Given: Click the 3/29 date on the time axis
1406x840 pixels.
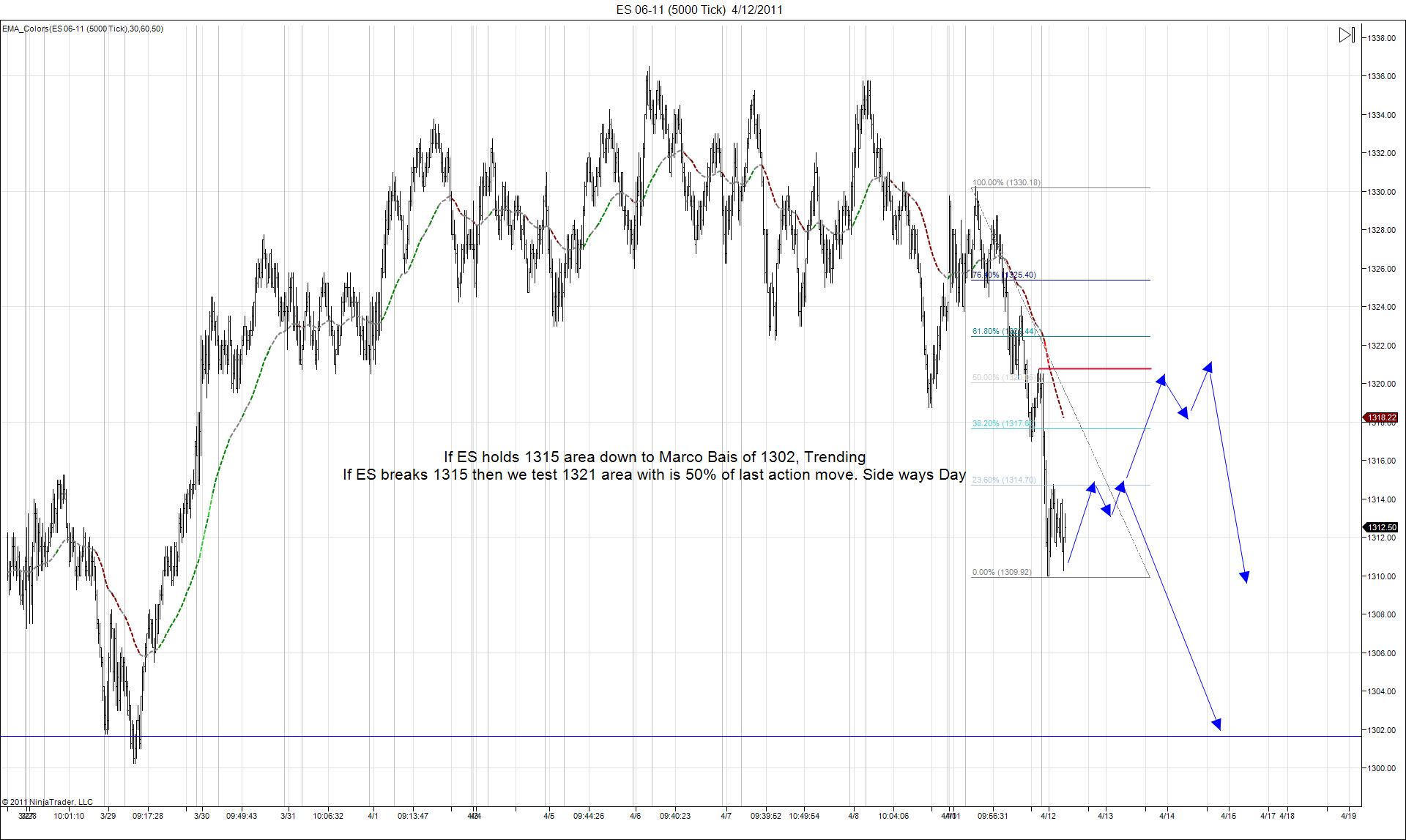Looking at the screenshot, I should click(x=108, y=815).
